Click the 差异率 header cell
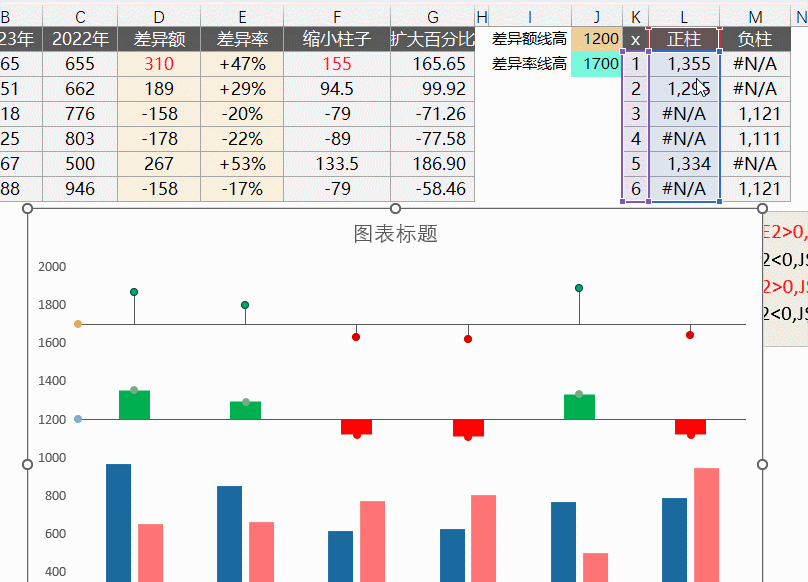The height and width of the screenshot is (582, 808). coord(242,39)
